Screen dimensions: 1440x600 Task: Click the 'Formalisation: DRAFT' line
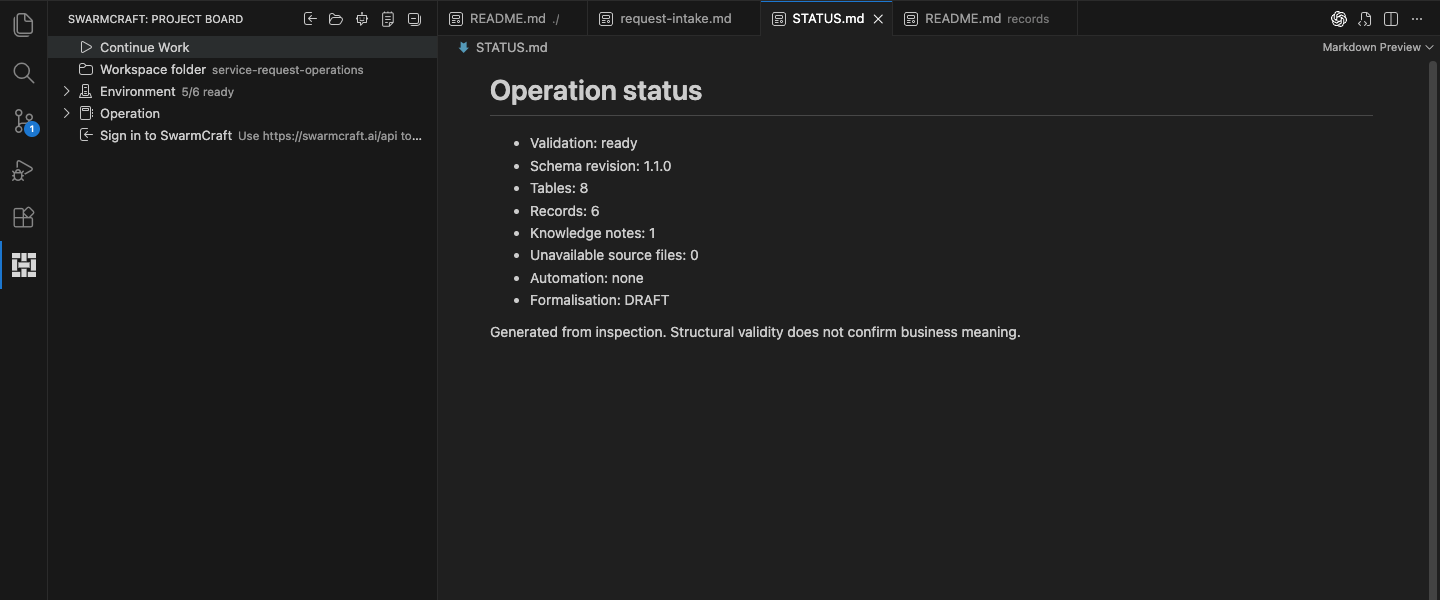[599, 300]
